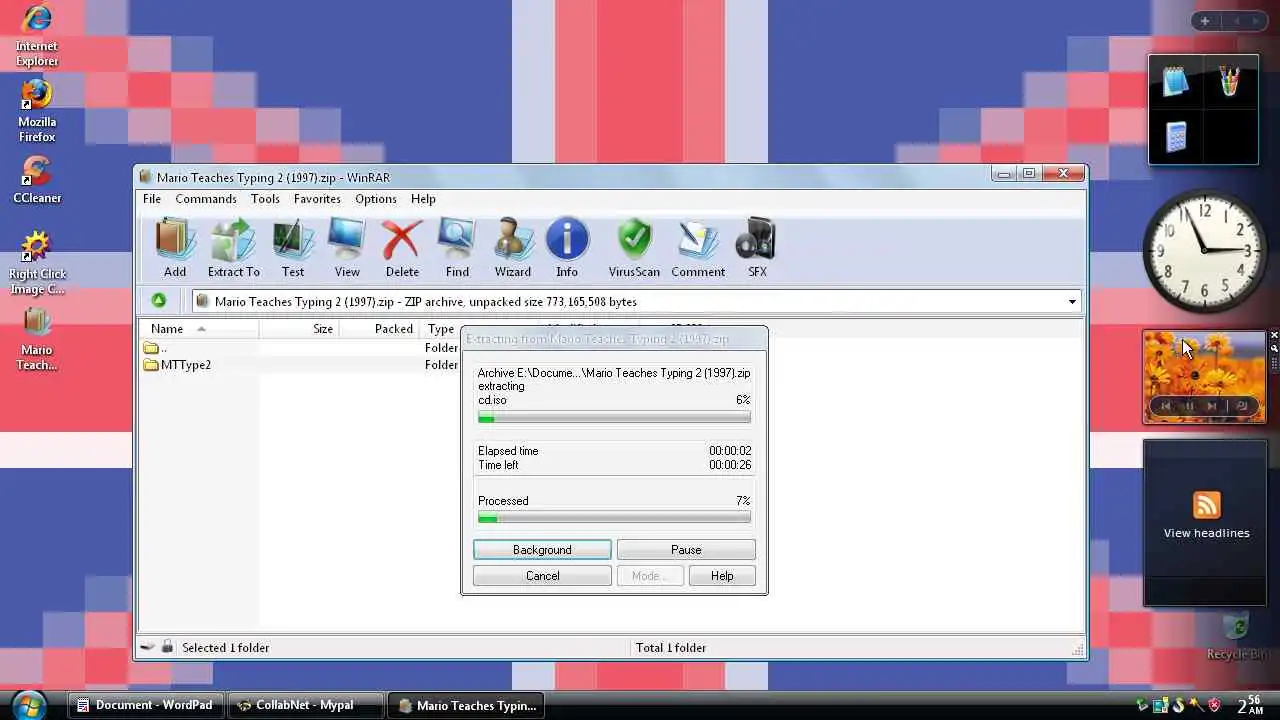Viewport: 1280px width, 720px height.
Task: Switch to Document - WordPad taskbar button
Action: [x=146, y=705]
